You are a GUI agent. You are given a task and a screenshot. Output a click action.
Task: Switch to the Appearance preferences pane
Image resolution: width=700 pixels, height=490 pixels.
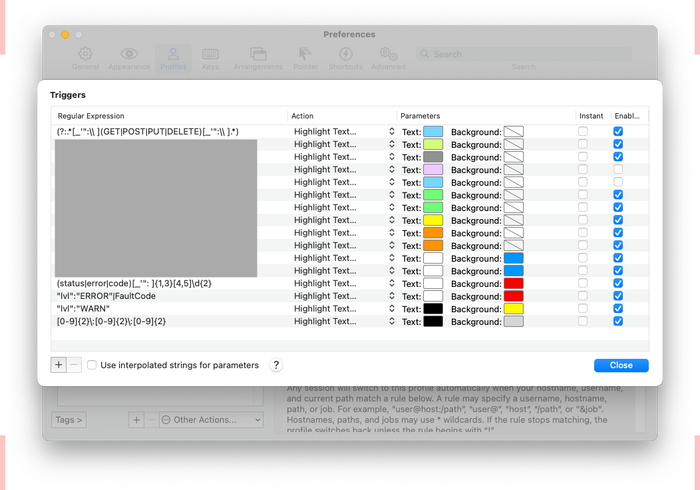(x=129, y=58)
